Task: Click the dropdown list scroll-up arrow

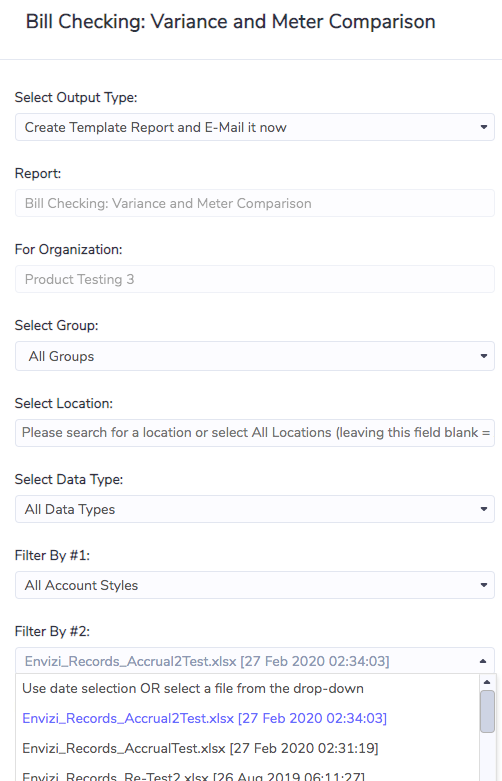Action: pyautogui.click(x=487, y=682)
